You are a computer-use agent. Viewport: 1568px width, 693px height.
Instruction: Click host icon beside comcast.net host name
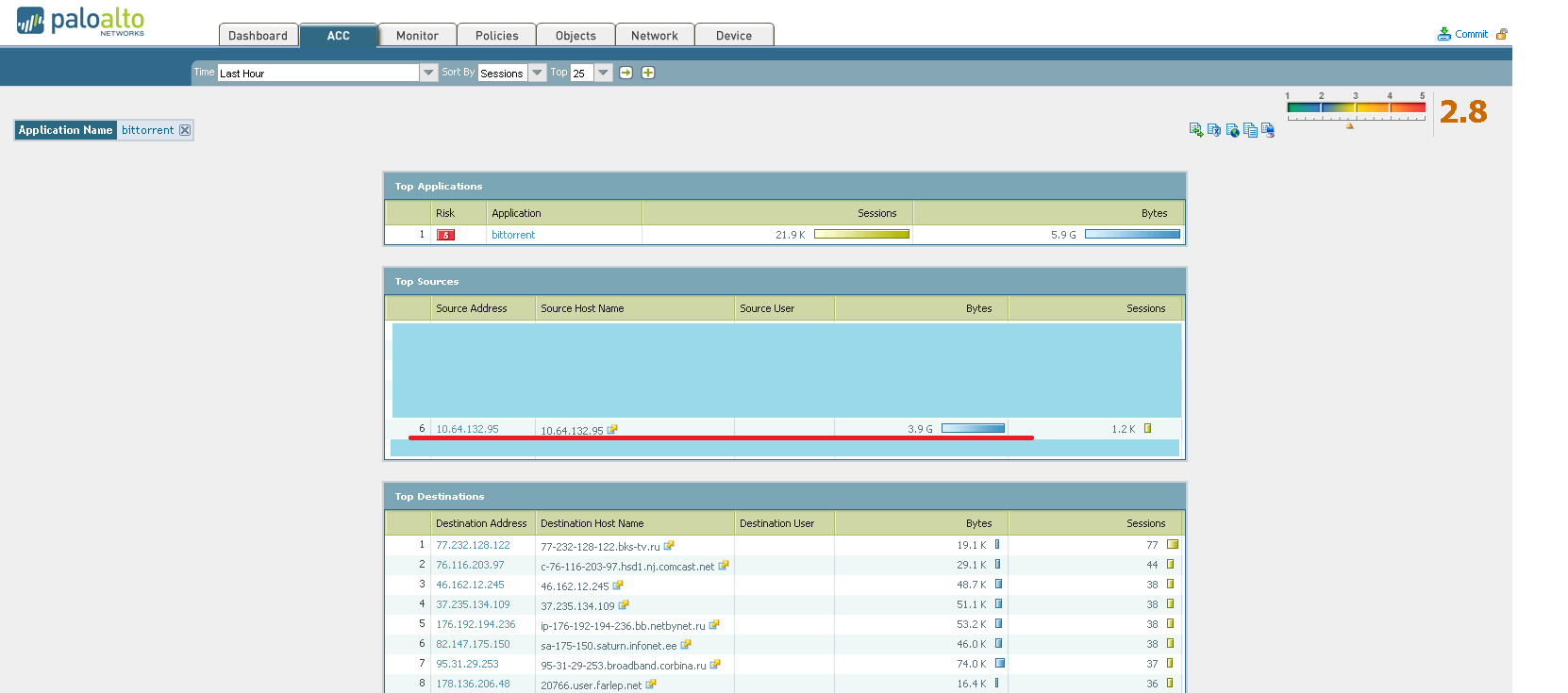(724, 565)
